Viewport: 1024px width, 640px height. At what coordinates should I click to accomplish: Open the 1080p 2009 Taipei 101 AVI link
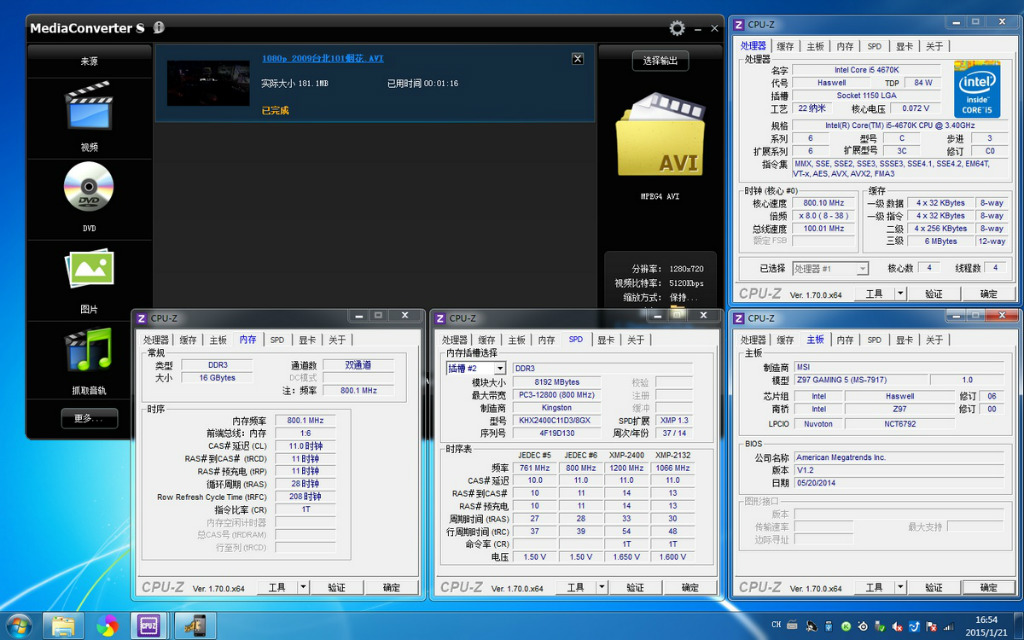click(x=323, y=58)
